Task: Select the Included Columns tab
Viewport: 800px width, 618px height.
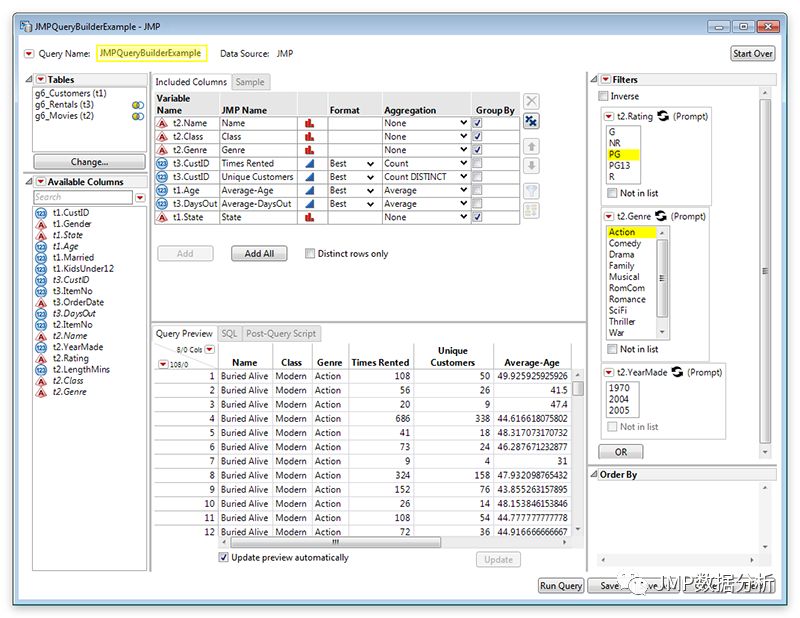Action: (191, 82)
